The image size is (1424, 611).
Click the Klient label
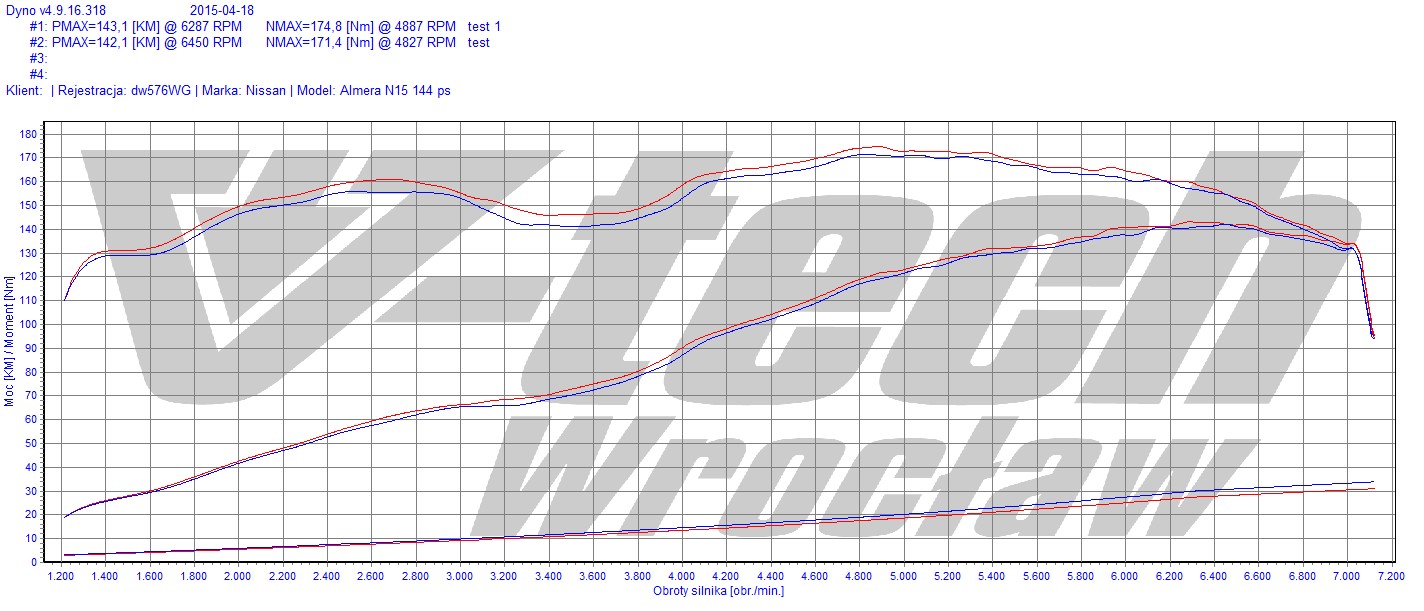pyautogui.click(x=23, y=90)
